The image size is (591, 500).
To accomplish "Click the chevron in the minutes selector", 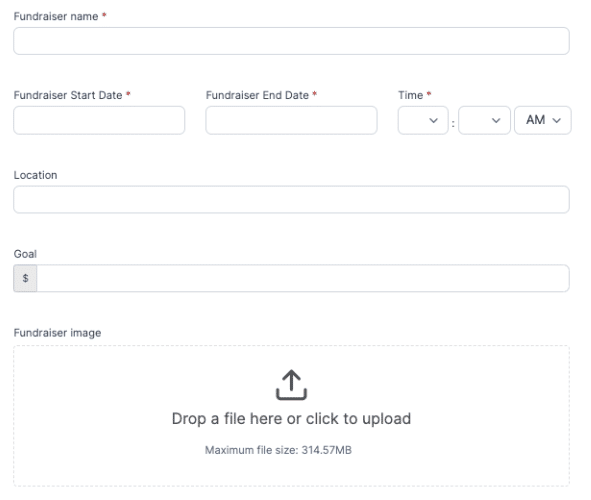I will click(x=496, y=121).
